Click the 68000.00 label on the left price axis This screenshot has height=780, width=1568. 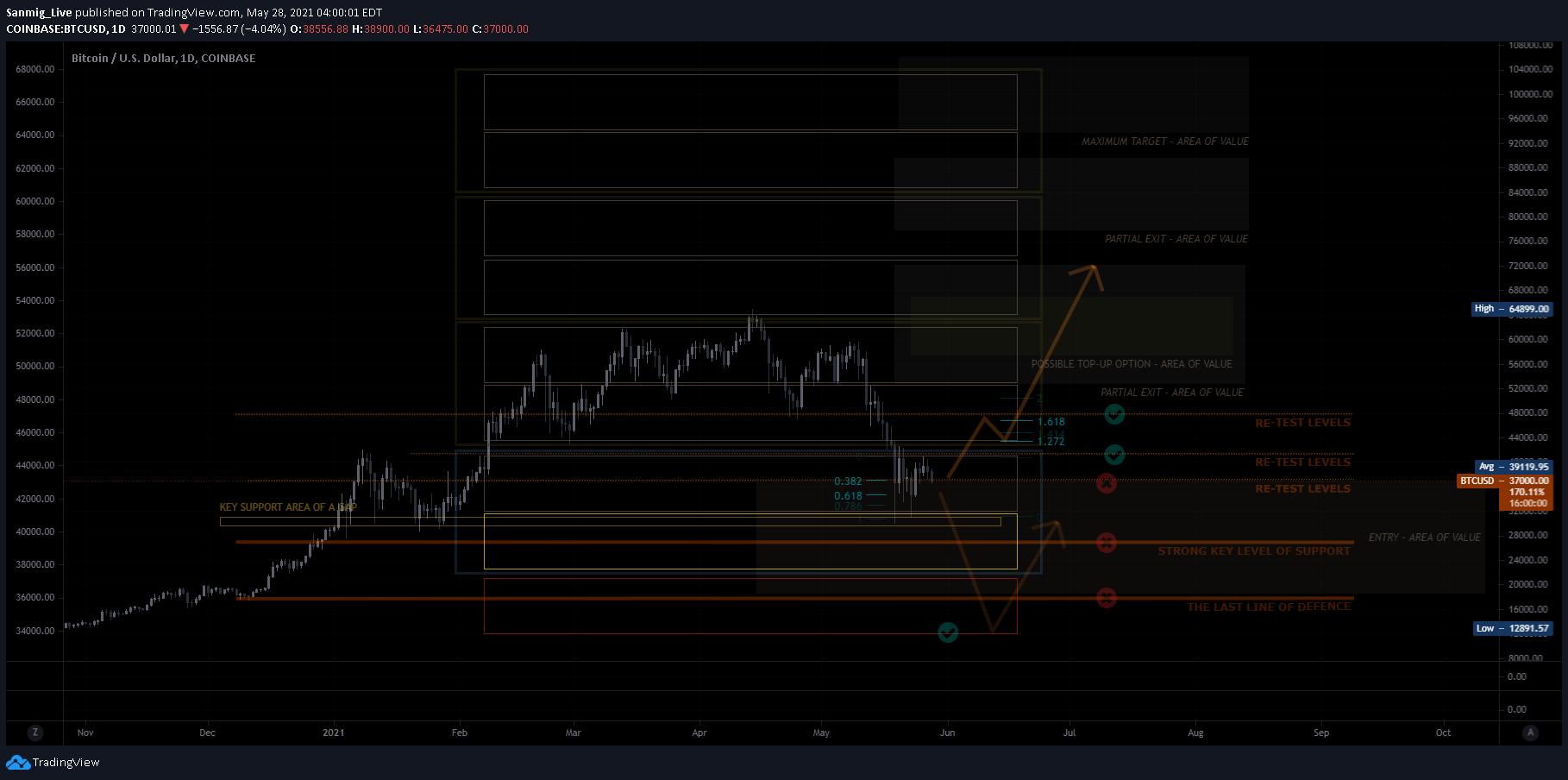click(x=35, y=69)
